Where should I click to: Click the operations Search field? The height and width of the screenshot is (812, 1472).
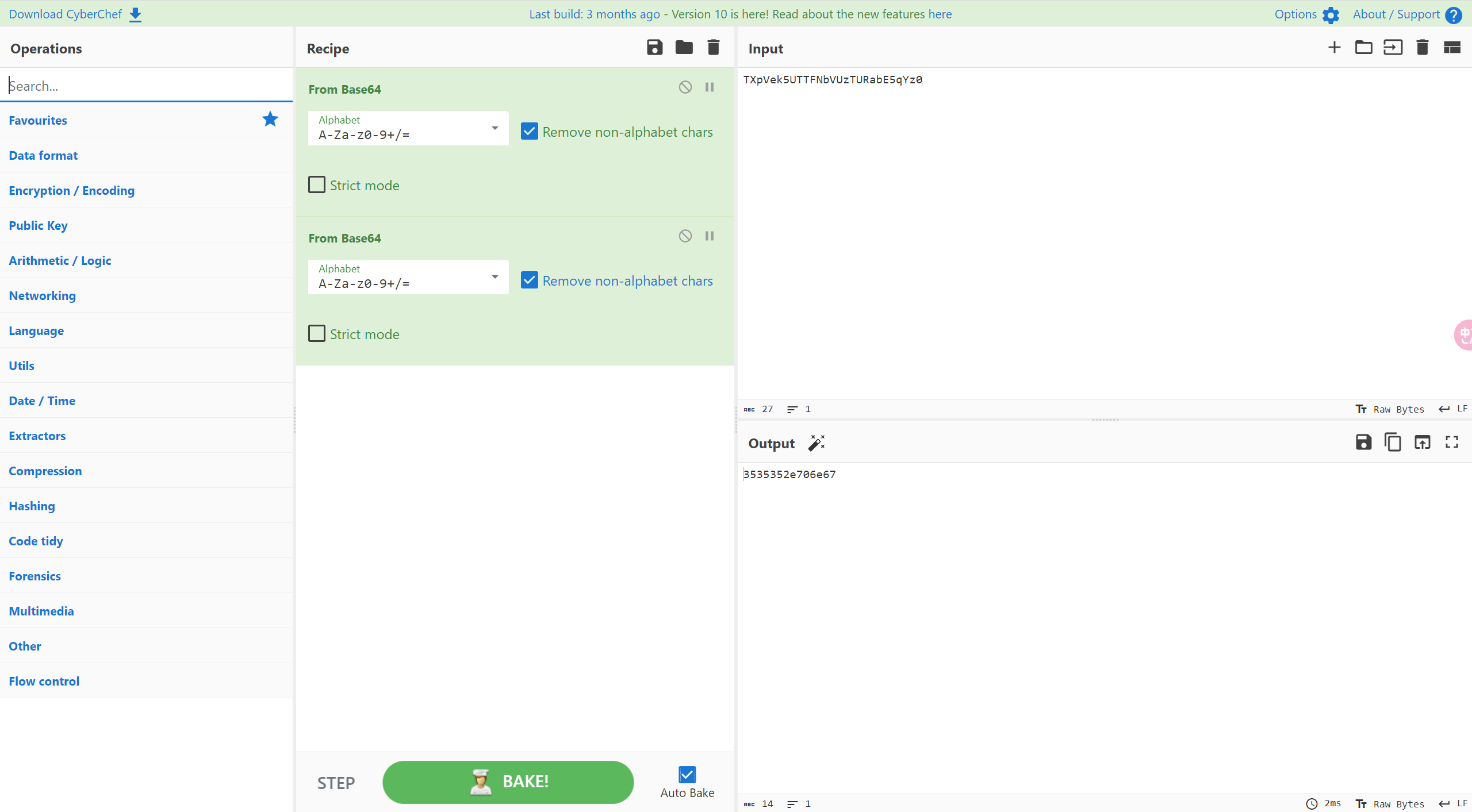coord(147,86)
